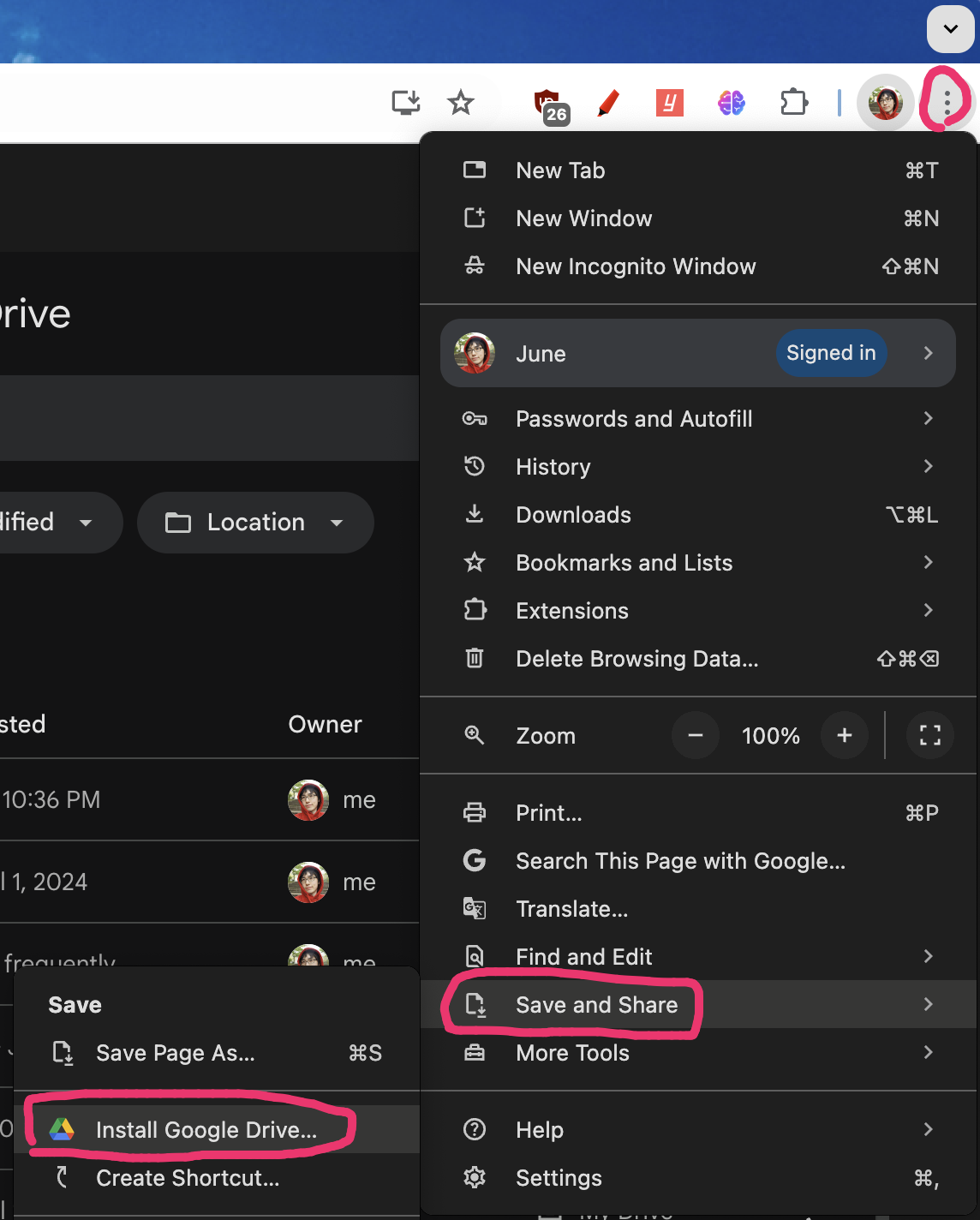
Task: Click the Signed in badge
Action: (831, 353)
